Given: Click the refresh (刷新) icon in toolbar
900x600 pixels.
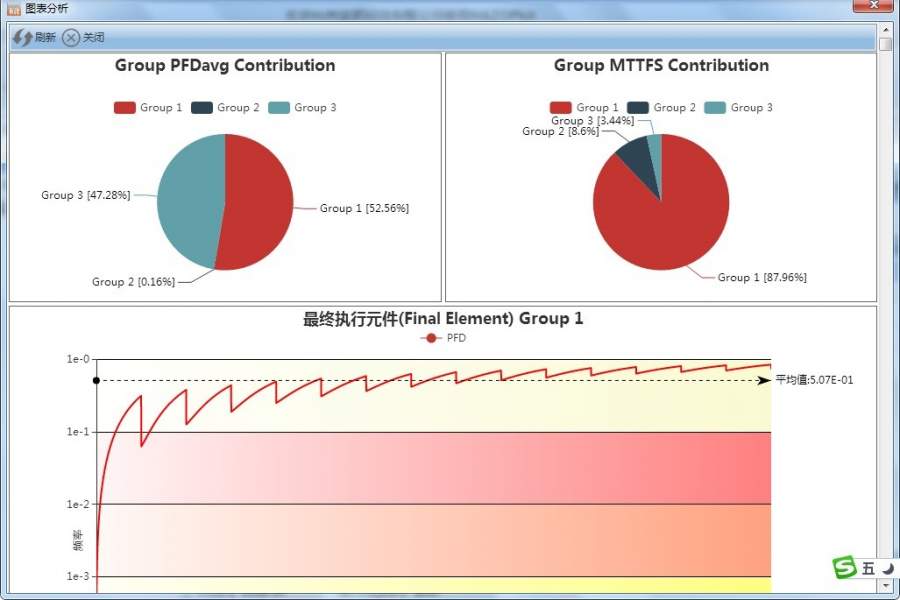Looking at the screenshot, I should point(22,38).
